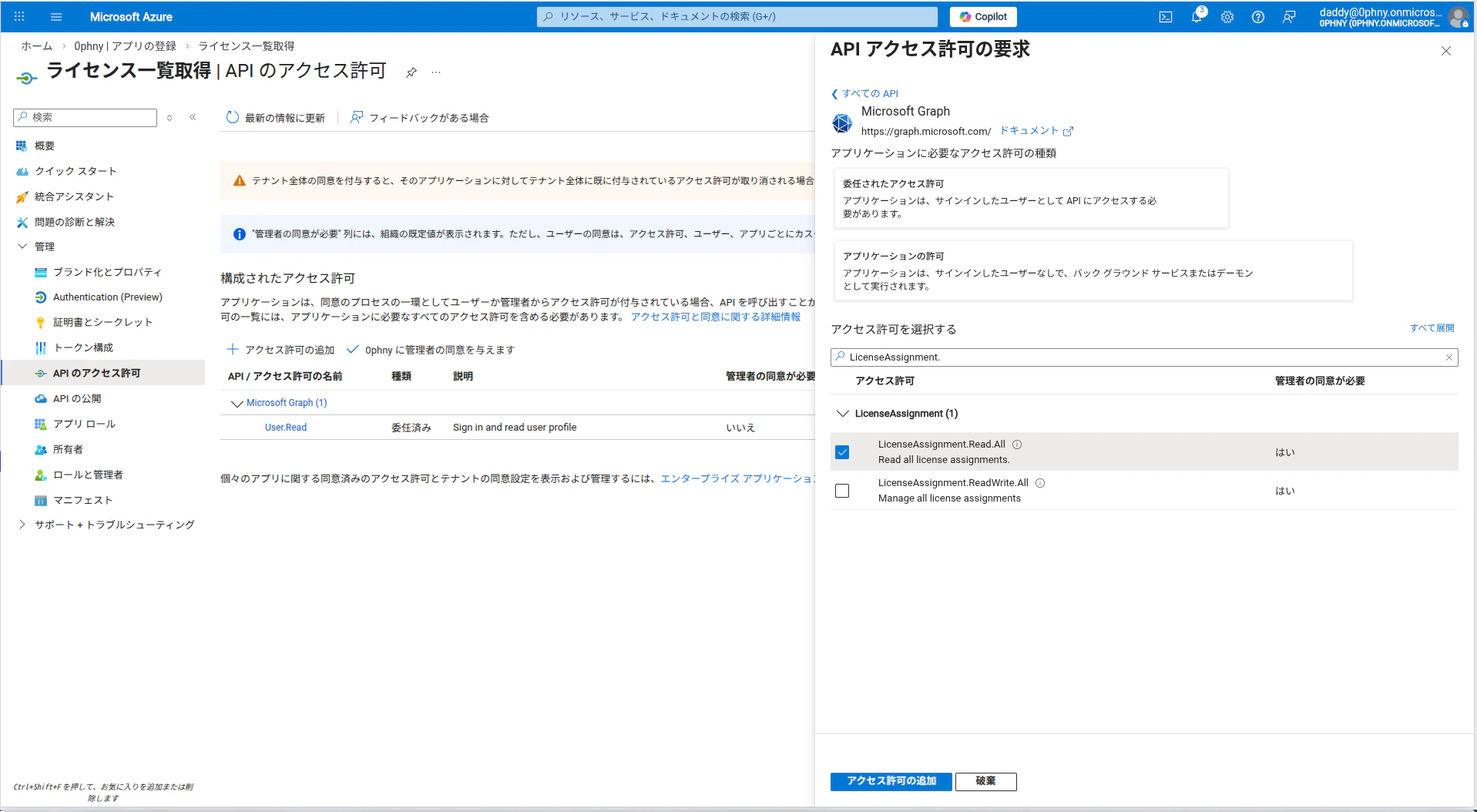Close the API アクセス許可の要求 panel
The width and height of the screenshot is (1477, 812).
(x=1446, y=51)
